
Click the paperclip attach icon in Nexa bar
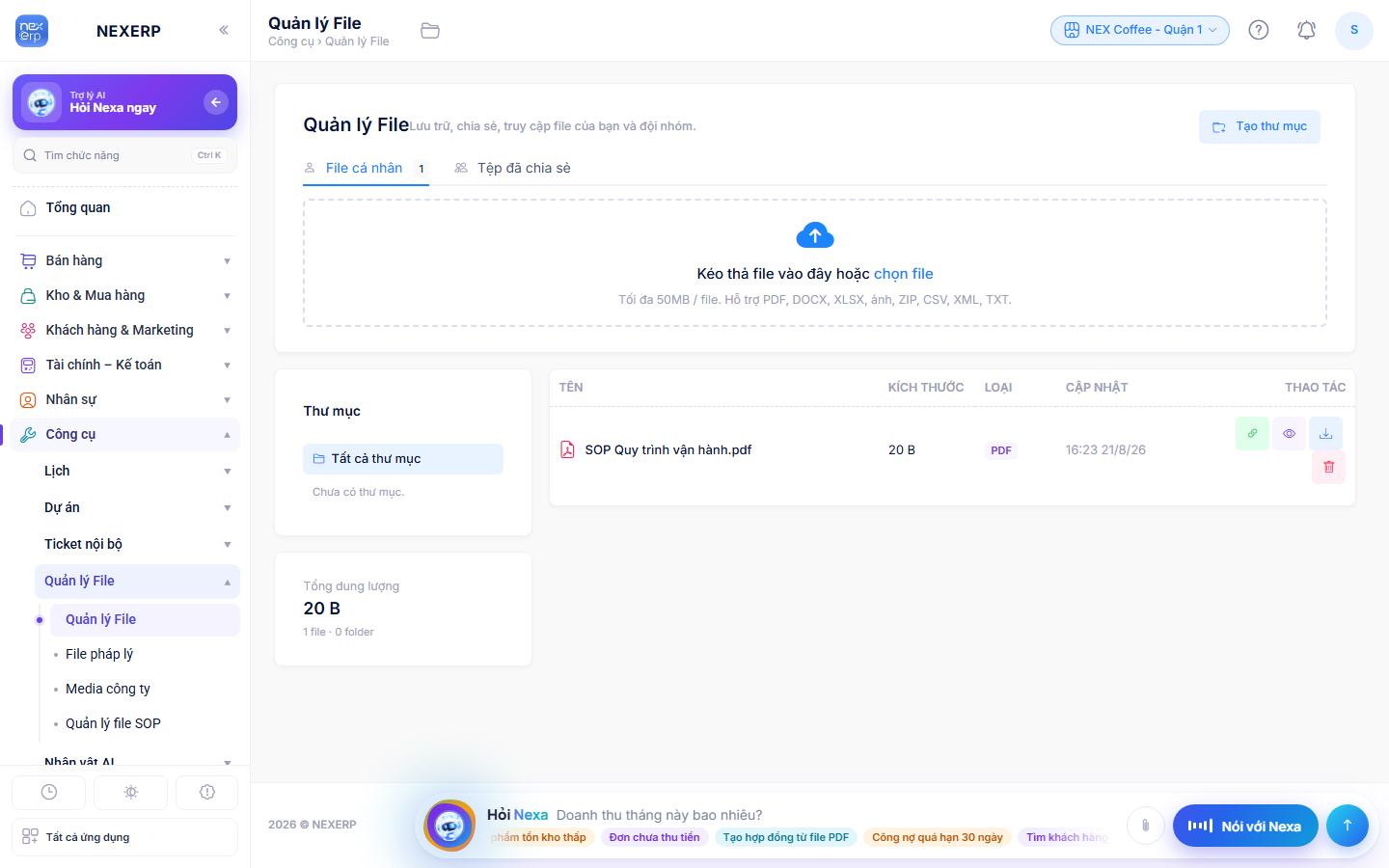point(1145,826)
